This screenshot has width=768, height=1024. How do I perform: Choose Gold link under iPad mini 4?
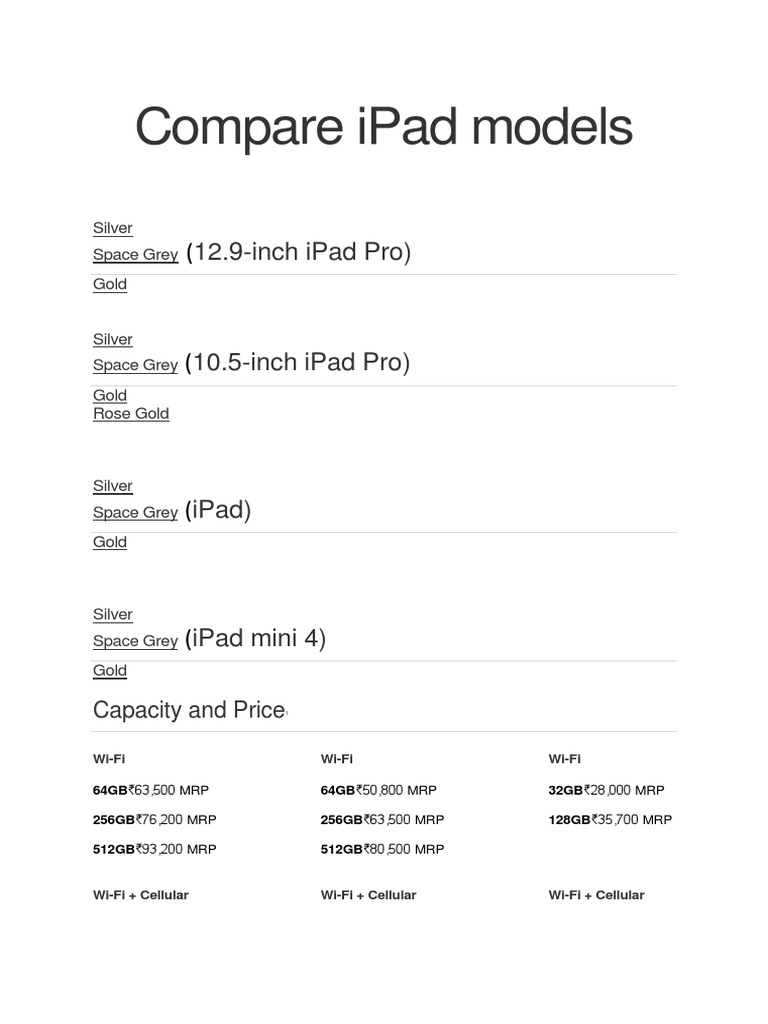pos(110,670)
